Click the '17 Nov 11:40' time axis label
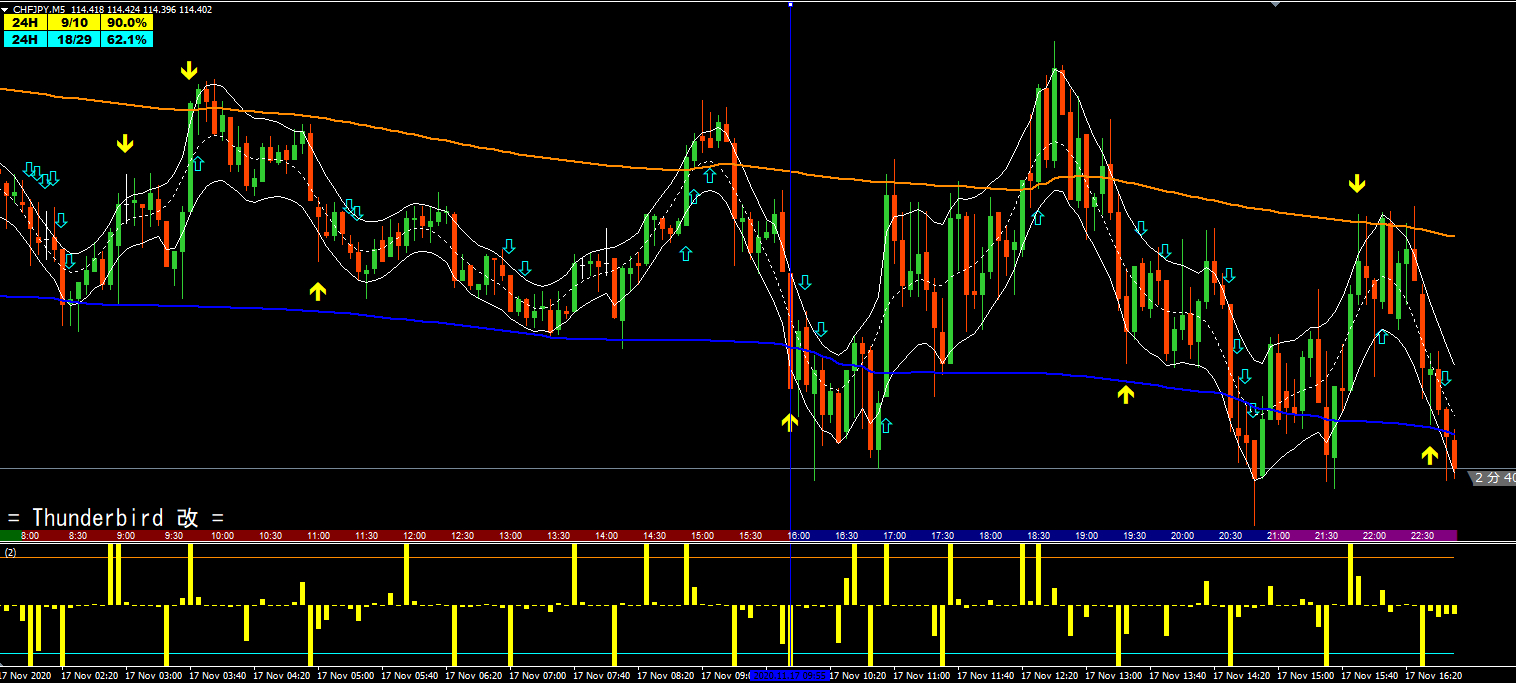The width and height of the screenshot is (1516, 683). pos(988,675)
